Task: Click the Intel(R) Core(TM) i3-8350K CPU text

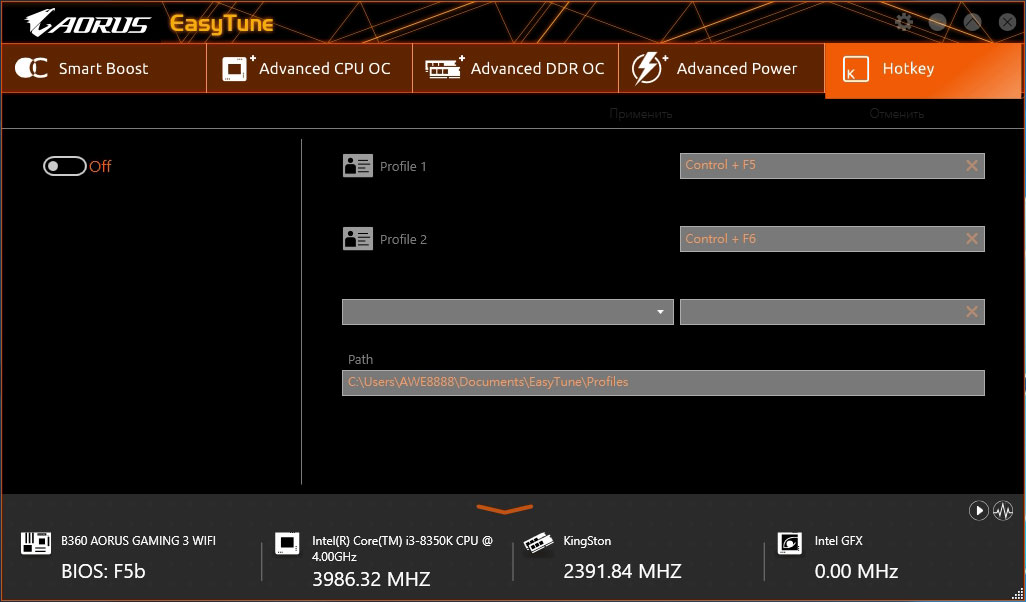Action: (x=402, y=548)
